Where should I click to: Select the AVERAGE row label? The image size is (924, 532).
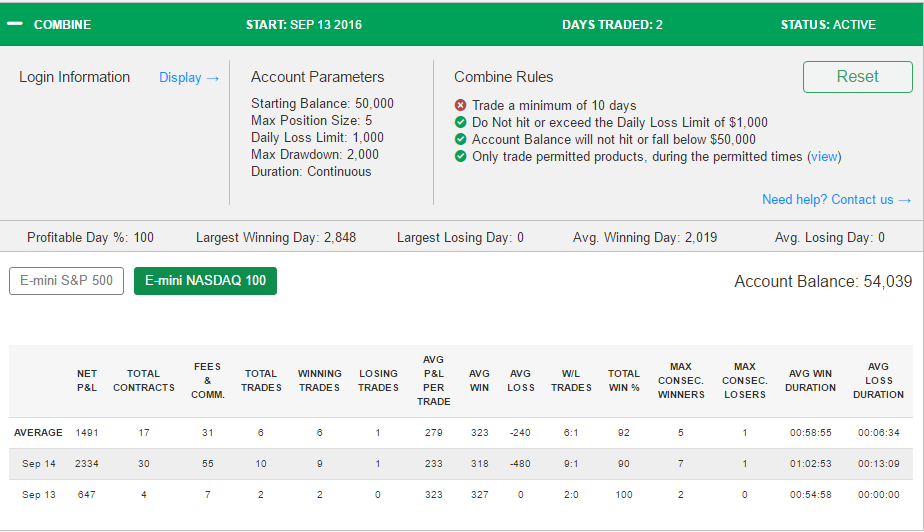[38, 432]
